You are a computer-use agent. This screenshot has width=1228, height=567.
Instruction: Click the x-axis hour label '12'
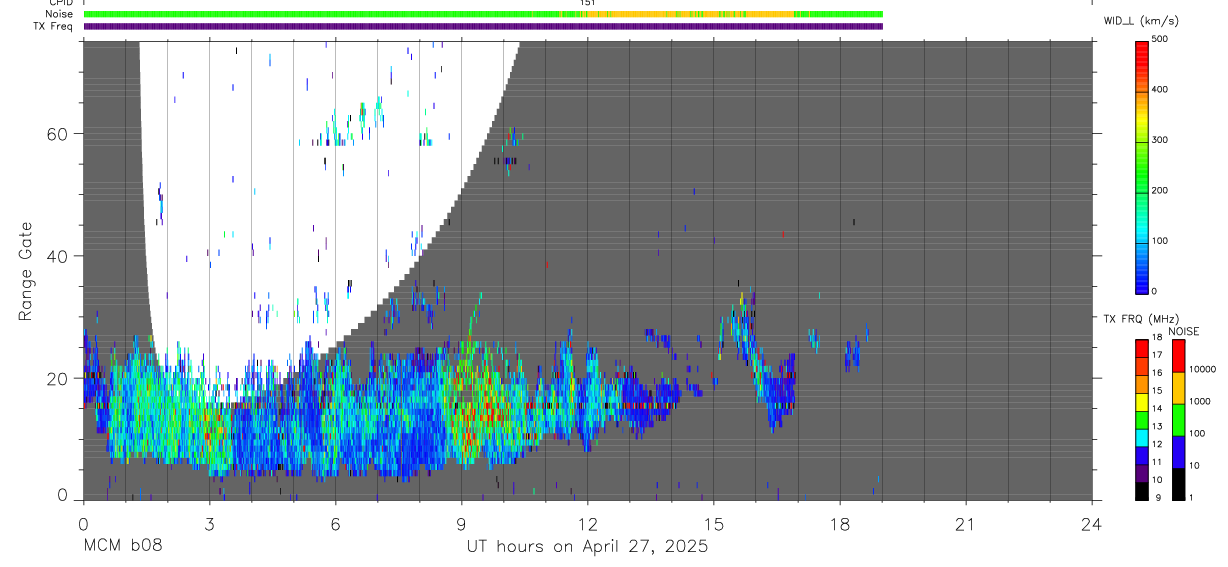click(x=587, y=524)
